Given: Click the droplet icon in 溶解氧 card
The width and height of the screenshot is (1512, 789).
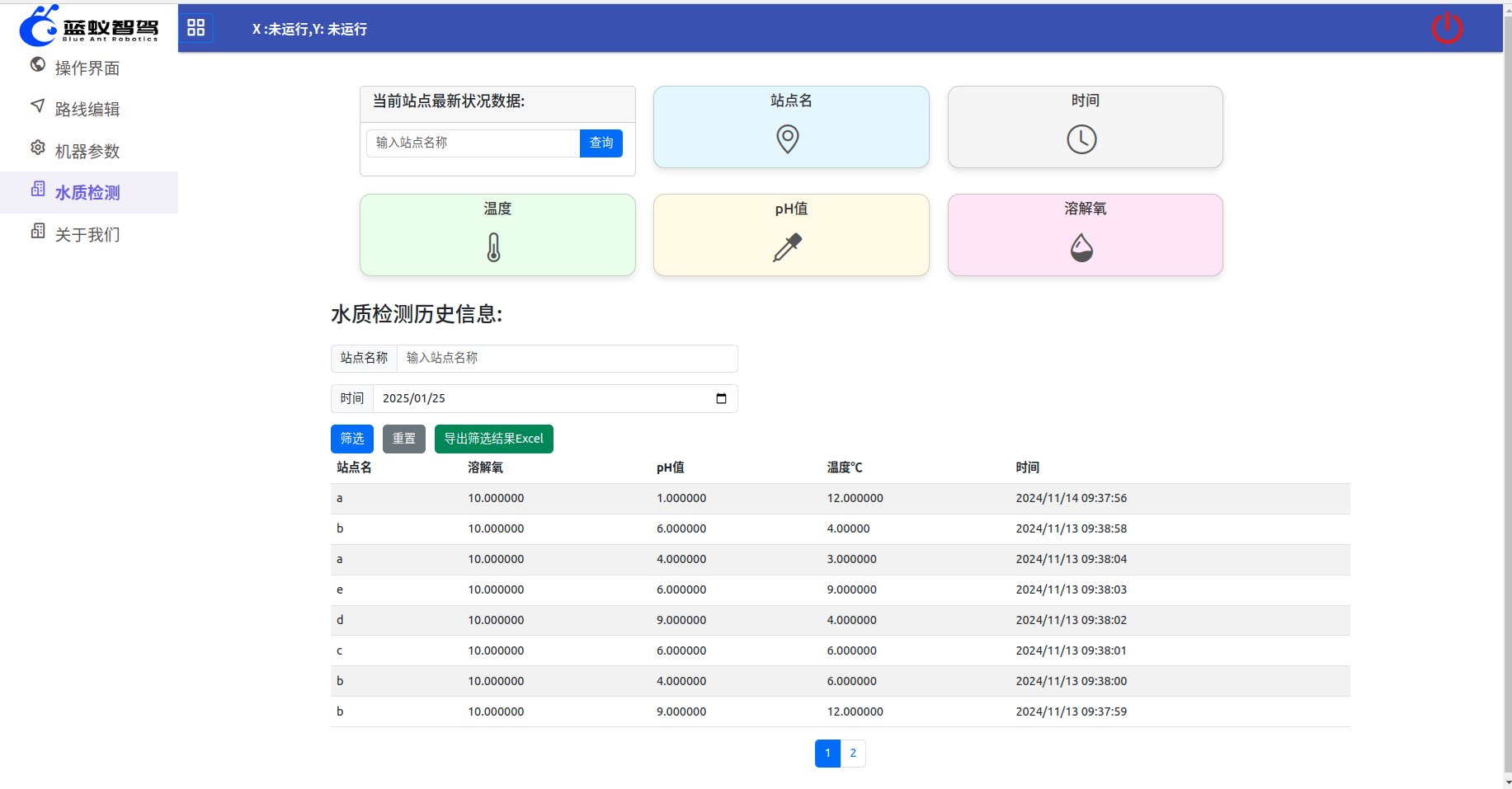Looking at the screenshot, I should pyautogui.click(x=1082, y=247).
